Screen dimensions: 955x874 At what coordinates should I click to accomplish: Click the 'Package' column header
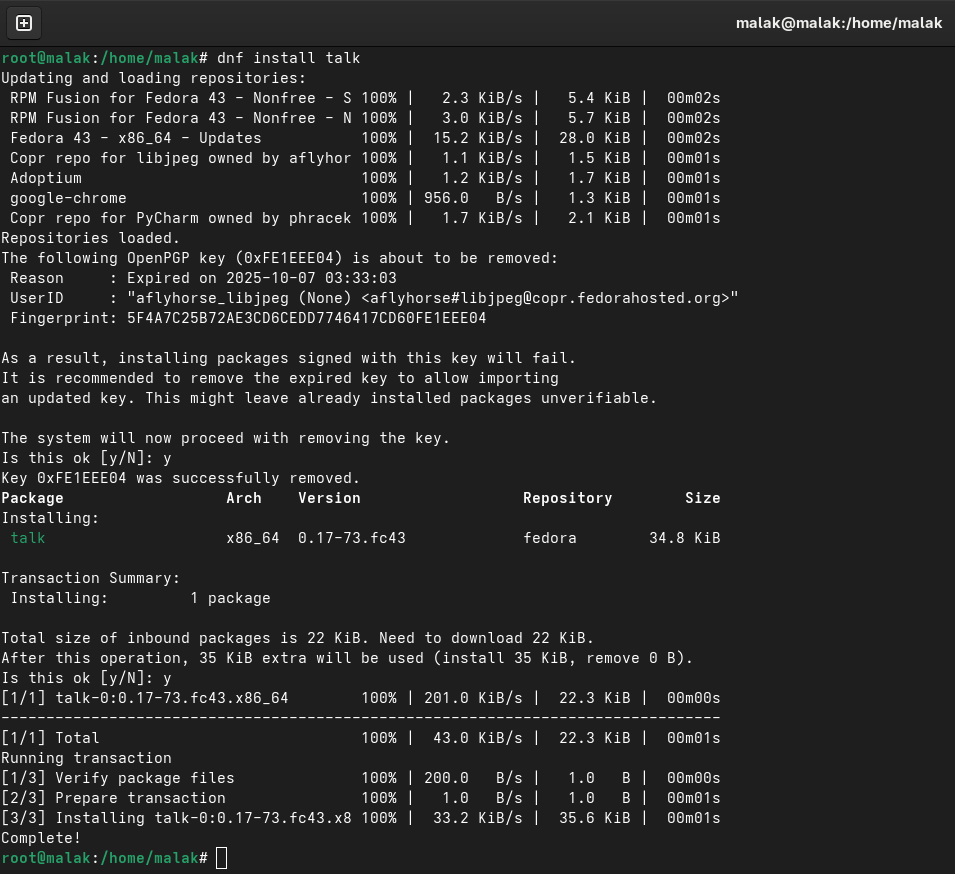click(32, 498)
